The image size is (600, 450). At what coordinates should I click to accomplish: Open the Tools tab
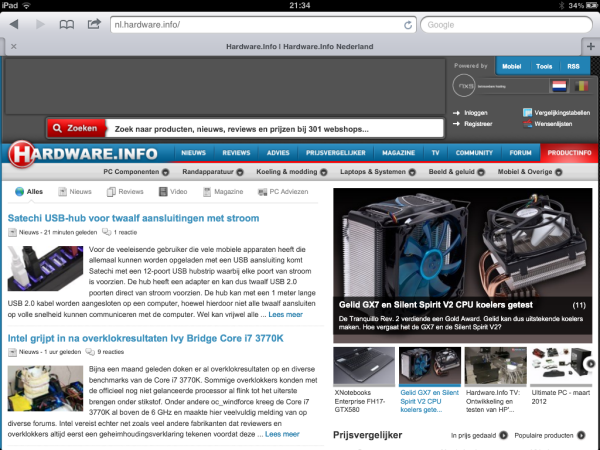pyautogui.click(x=544, y=66)
